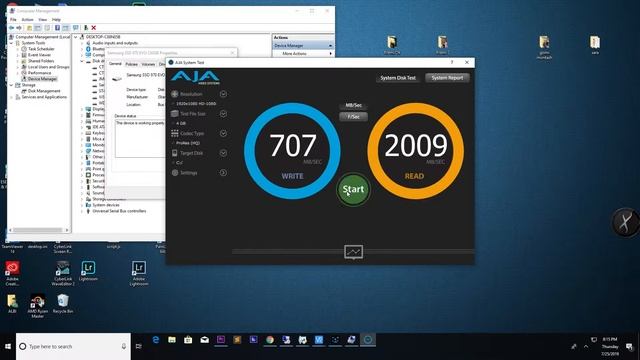Screen dimensions: 640x360
Task: Expand the Resolution dropdown in AJA
Action: pos(223,94)
